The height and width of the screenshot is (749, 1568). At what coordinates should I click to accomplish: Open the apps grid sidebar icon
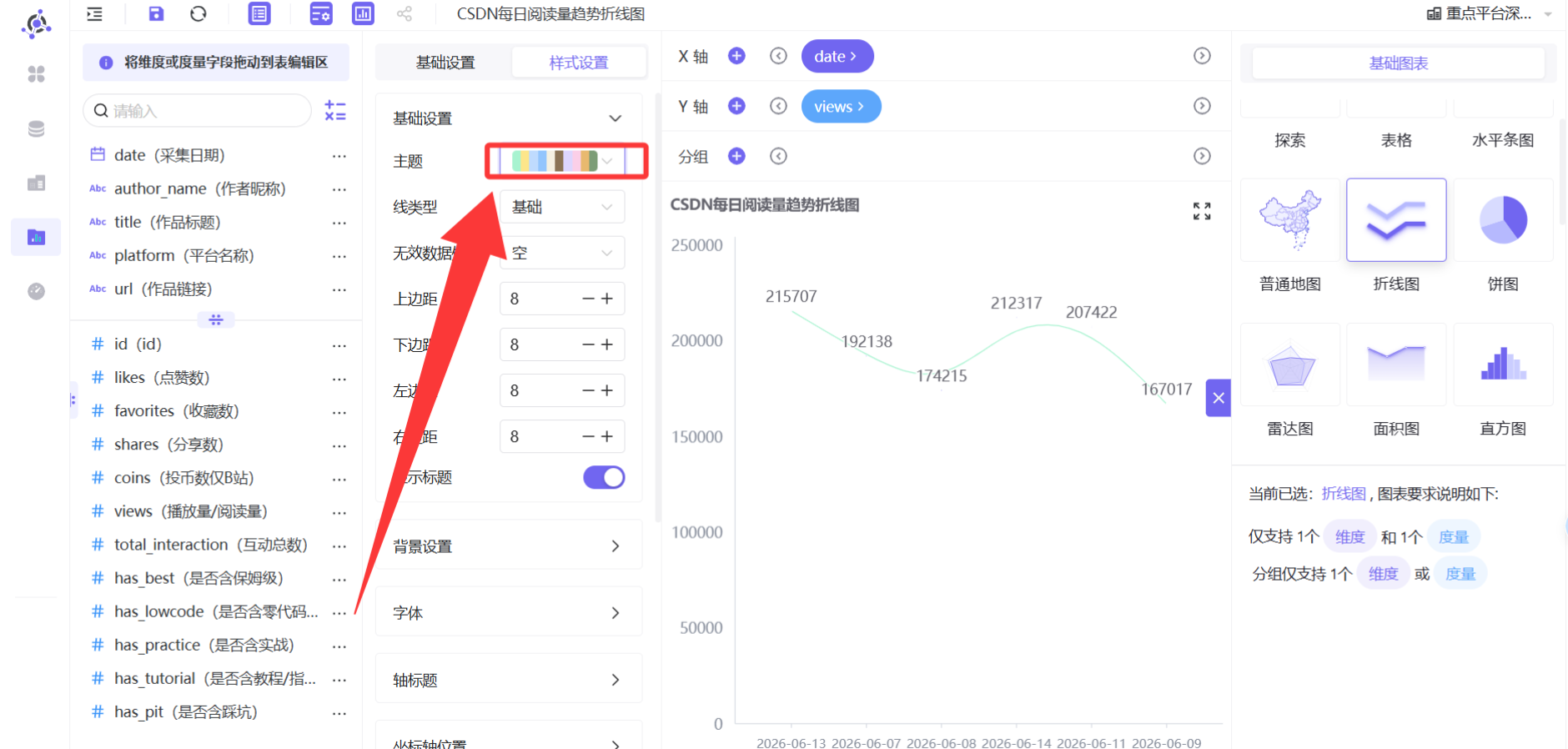tap(36, 74)
